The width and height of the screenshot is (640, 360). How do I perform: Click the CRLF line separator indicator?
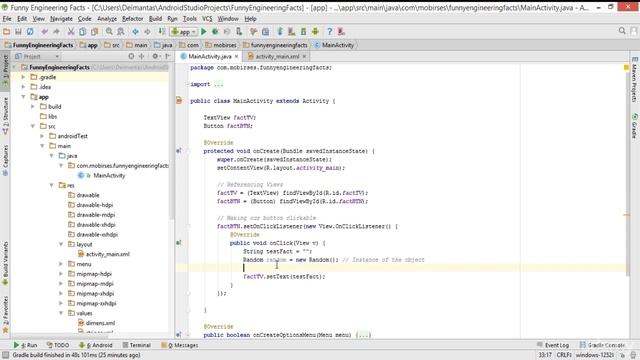(x=564, y=355)
